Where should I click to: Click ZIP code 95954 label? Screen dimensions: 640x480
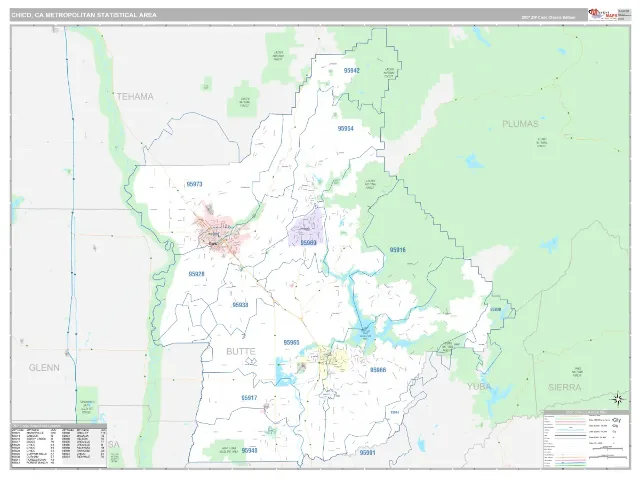(345, 129)
